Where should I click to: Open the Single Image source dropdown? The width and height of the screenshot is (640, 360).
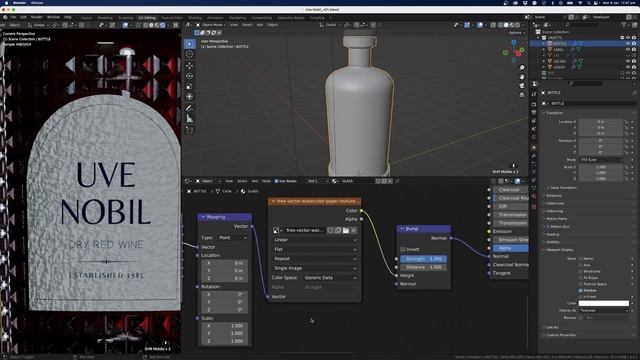pyautogui.click(x=315, y=268)
